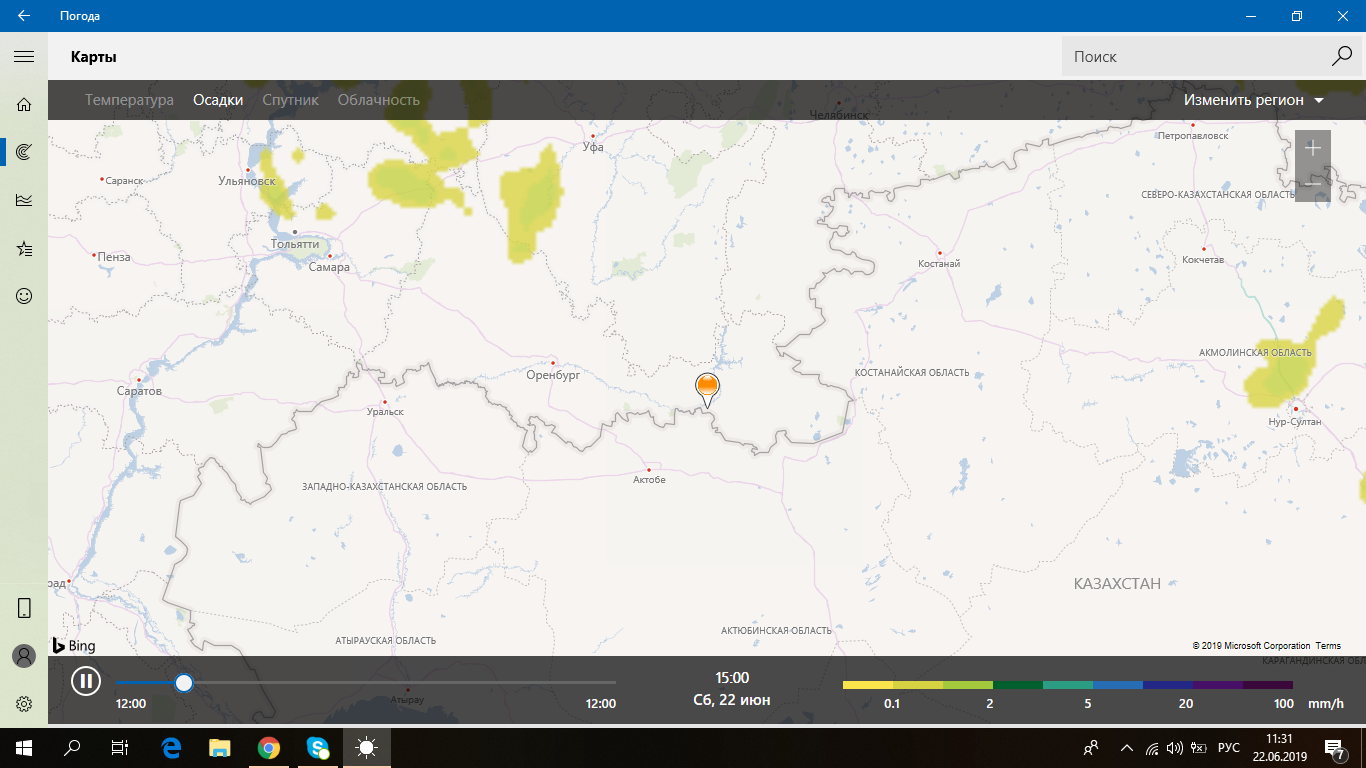The height and width of the screenshot is (768, 1366).
Task: Click the Нур-Султан city label
Action: click(1295, 422)
